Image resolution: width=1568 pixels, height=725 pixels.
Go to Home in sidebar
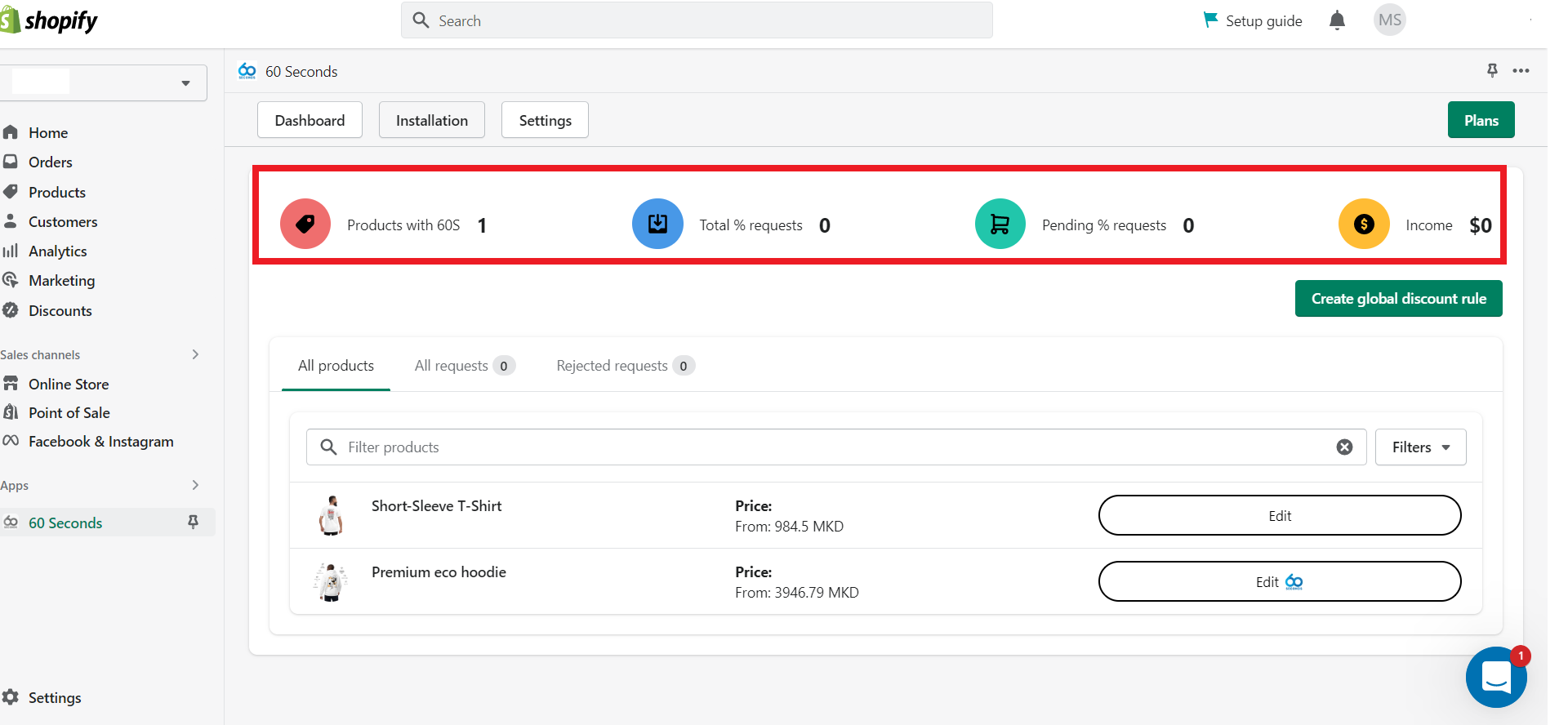(48, 133)
